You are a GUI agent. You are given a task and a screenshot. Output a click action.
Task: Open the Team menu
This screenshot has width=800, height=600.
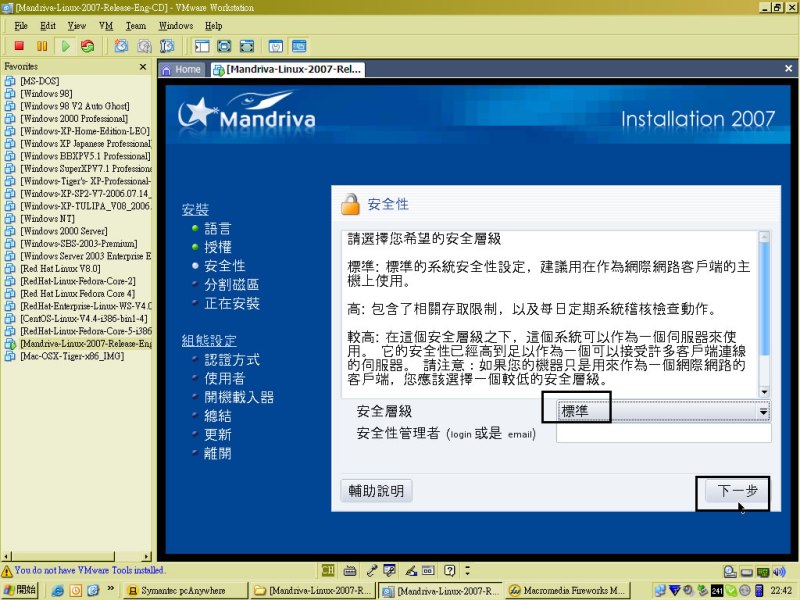136,26
